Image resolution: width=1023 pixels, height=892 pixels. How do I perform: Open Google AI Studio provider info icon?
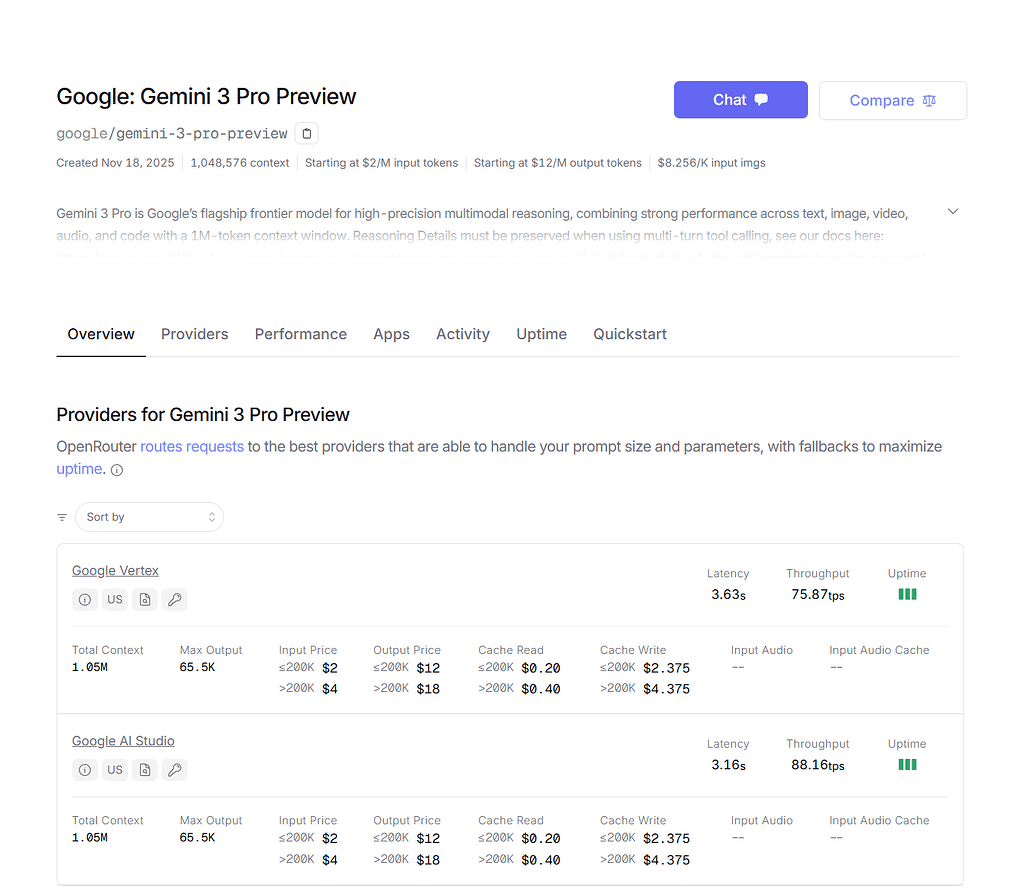coord(85,770)
